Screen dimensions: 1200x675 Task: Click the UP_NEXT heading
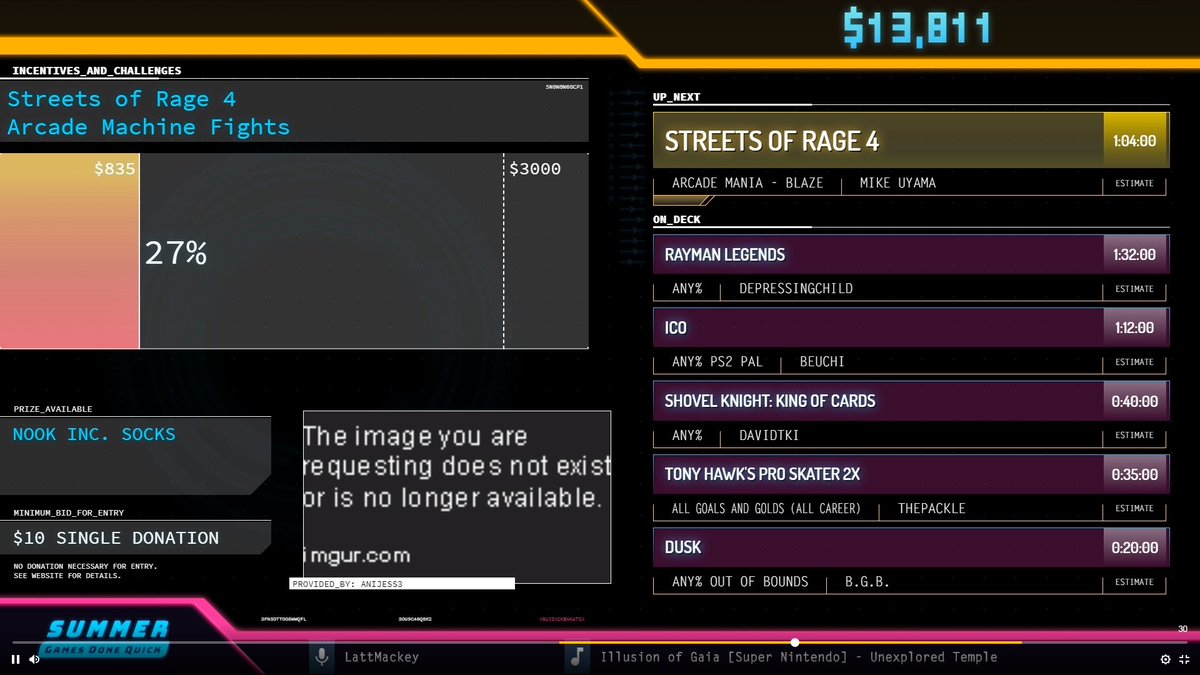pos(676,97)
